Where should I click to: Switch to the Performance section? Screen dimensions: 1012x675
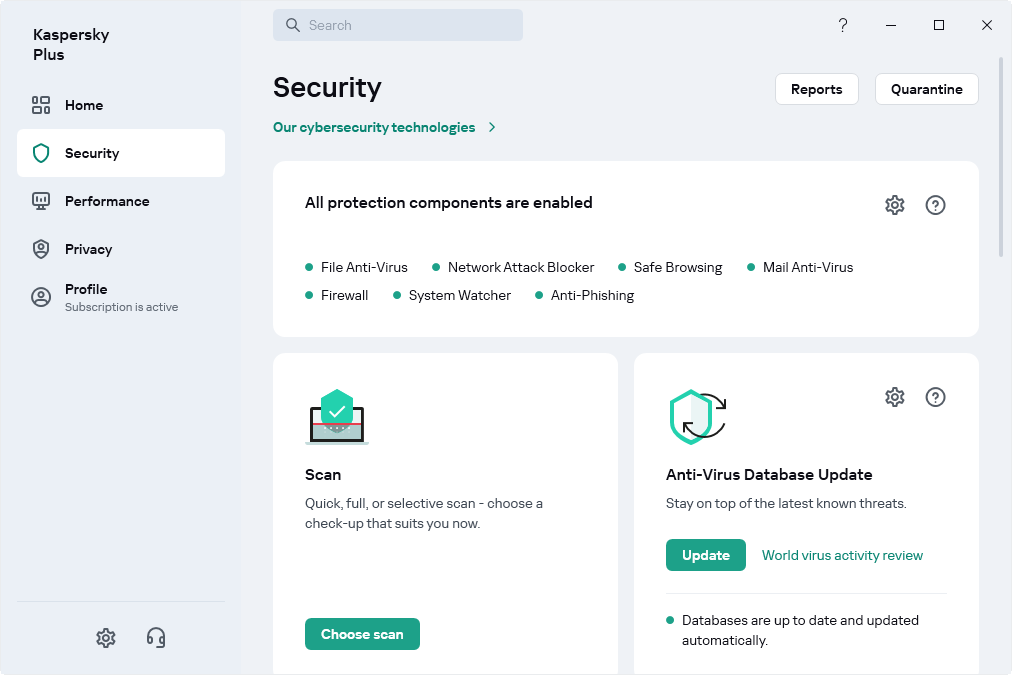[107, 201]
